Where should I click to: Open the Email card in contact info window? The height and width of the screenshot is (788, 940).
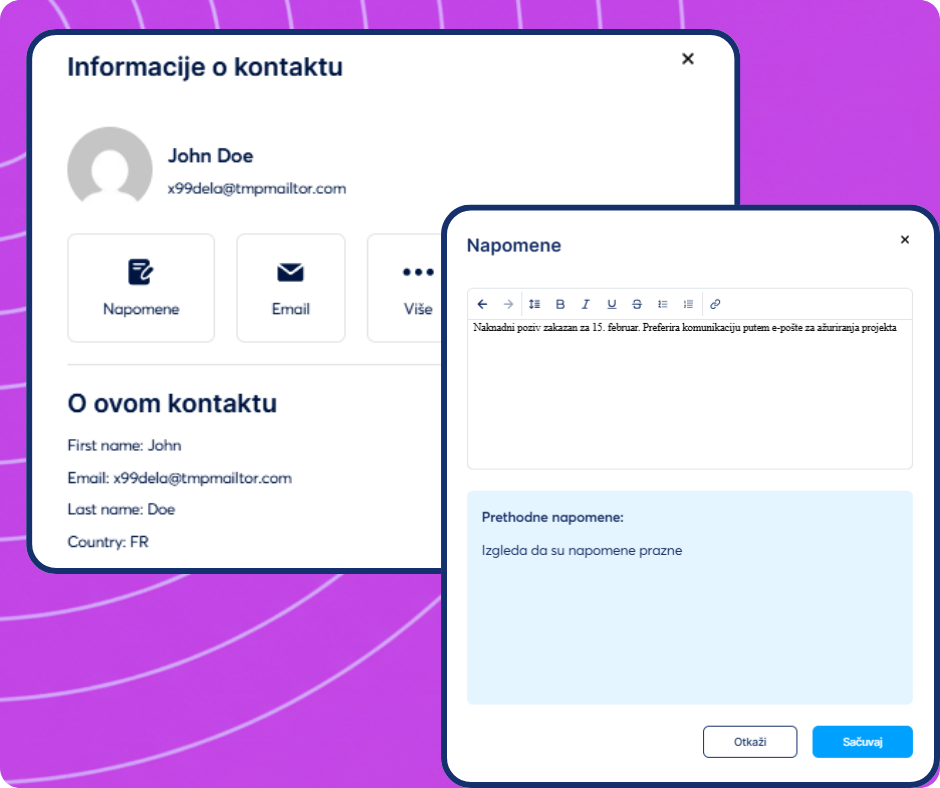[291, 288]
